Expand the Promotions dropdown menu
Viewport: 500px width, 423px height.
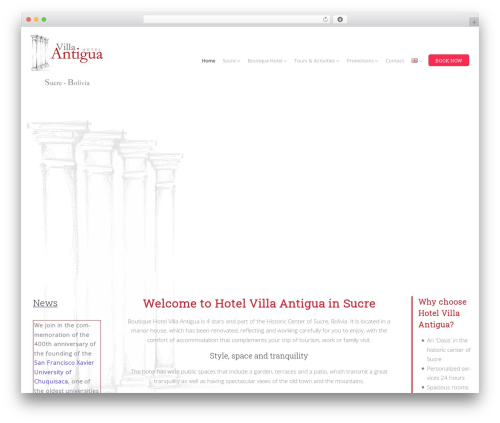click(362, 61)
